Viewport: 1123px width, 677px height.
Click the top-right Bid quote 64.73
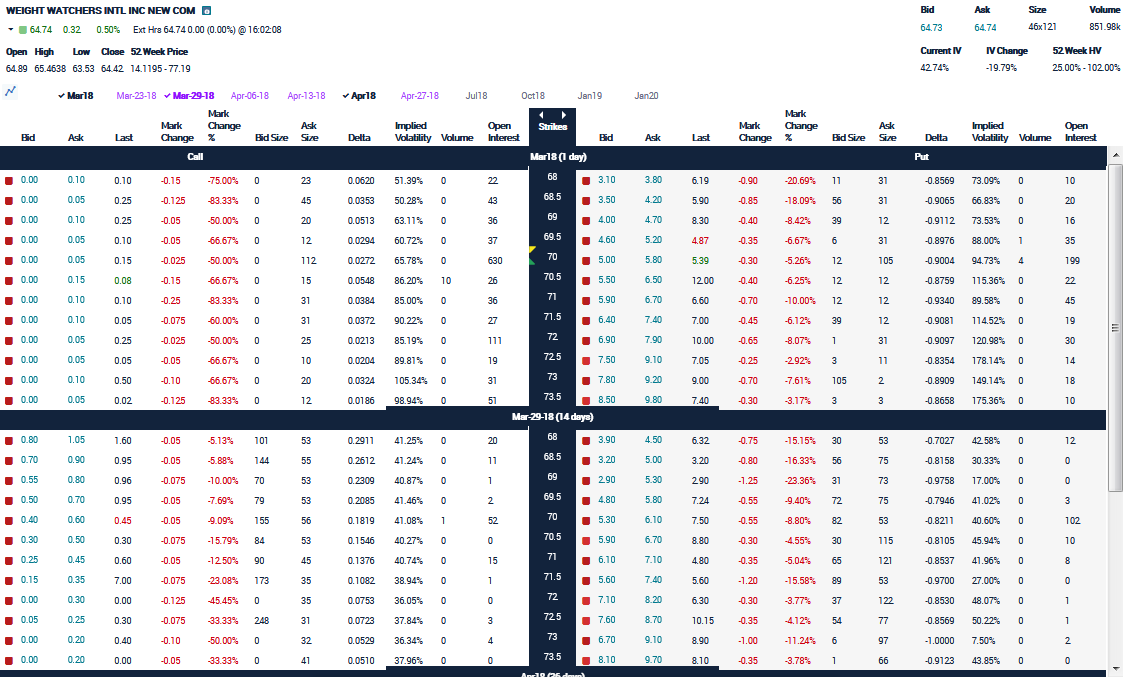click(x=931, y=27)
